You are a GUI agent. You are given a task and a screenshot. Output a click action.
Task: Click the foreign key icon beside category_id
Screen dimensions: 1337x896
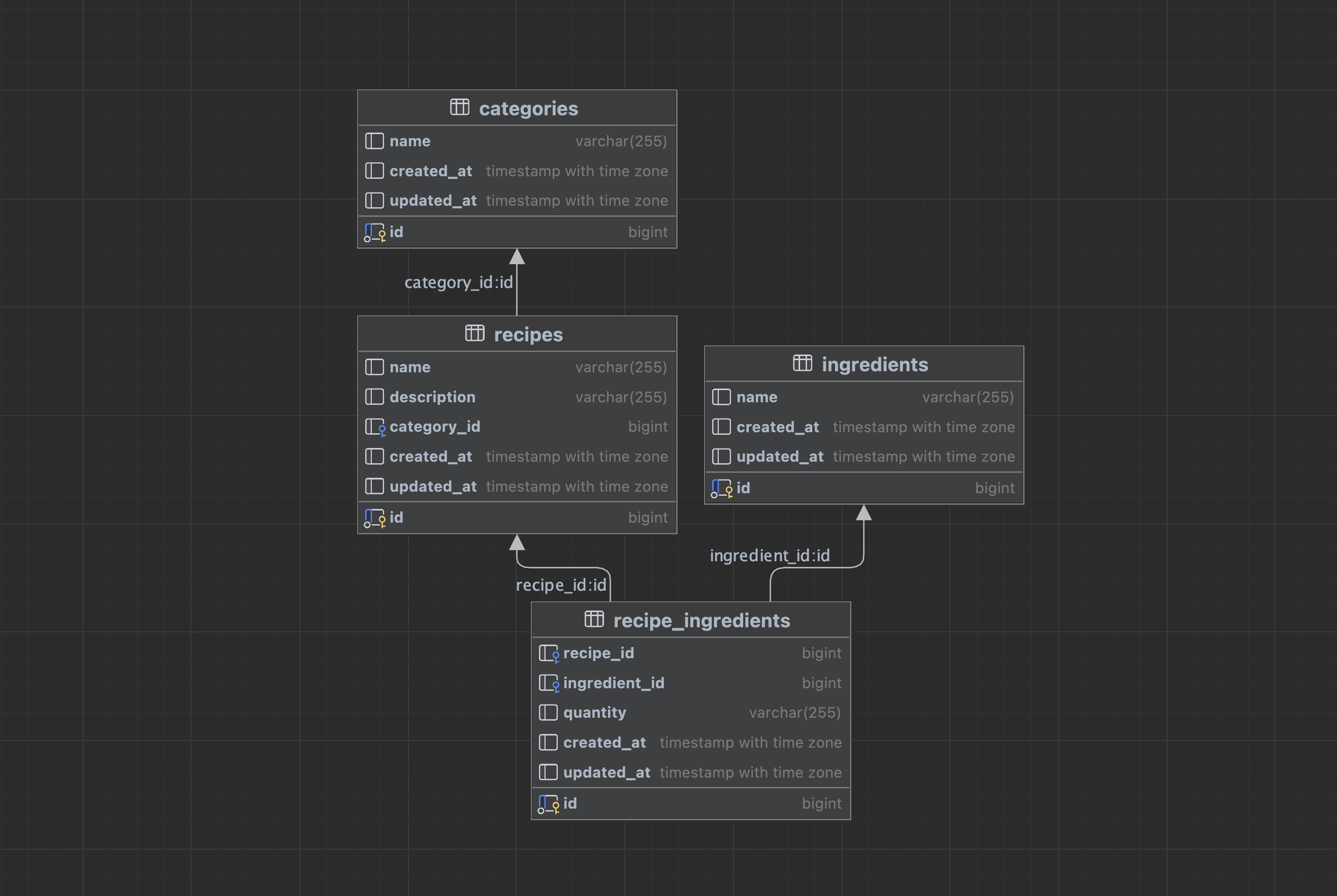pos(375,427)
